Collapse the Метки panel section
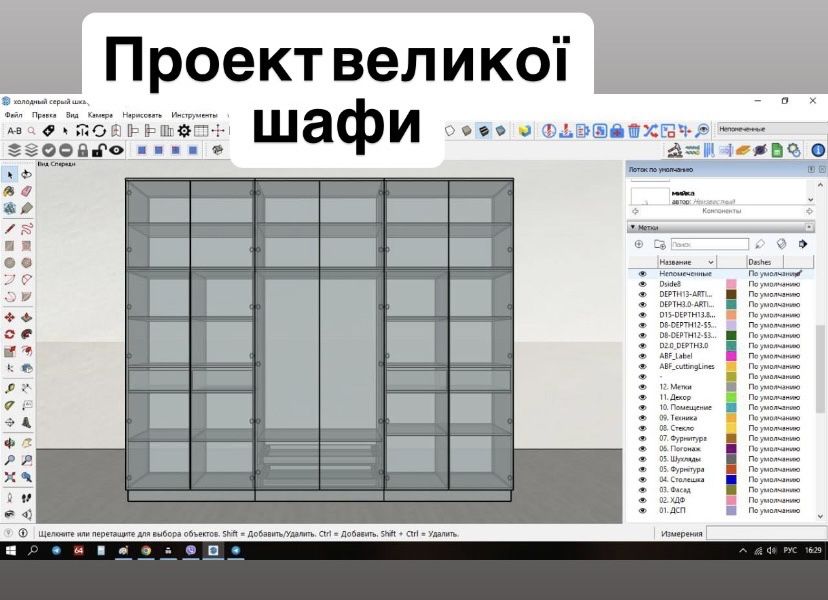Image resolution: width=828 pixels, height=600 pixels. pyautogui.click(x=633, y=227)
